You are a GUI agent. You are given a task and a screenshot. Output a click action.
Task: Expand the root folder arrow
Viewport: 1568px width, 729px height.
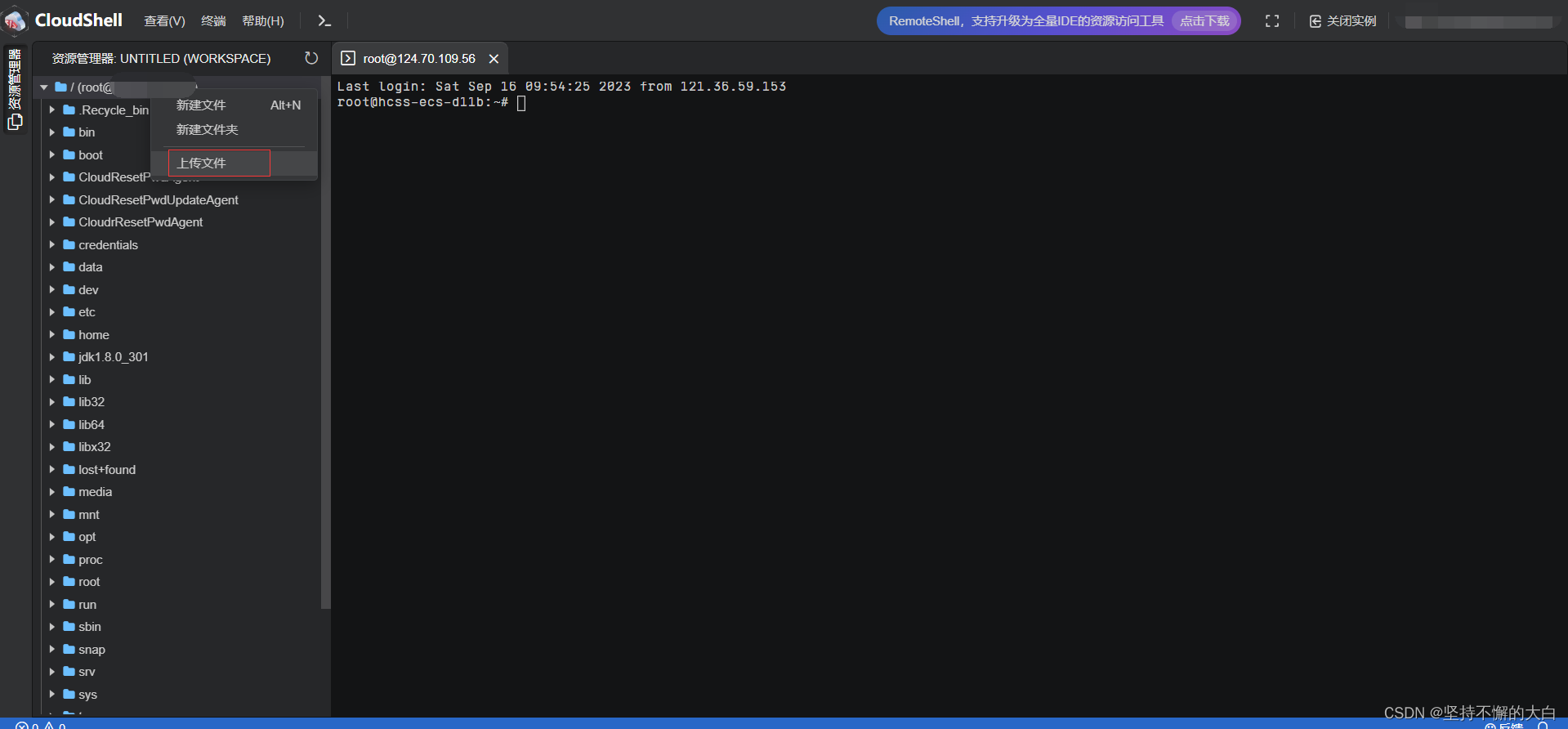[52, 581]
